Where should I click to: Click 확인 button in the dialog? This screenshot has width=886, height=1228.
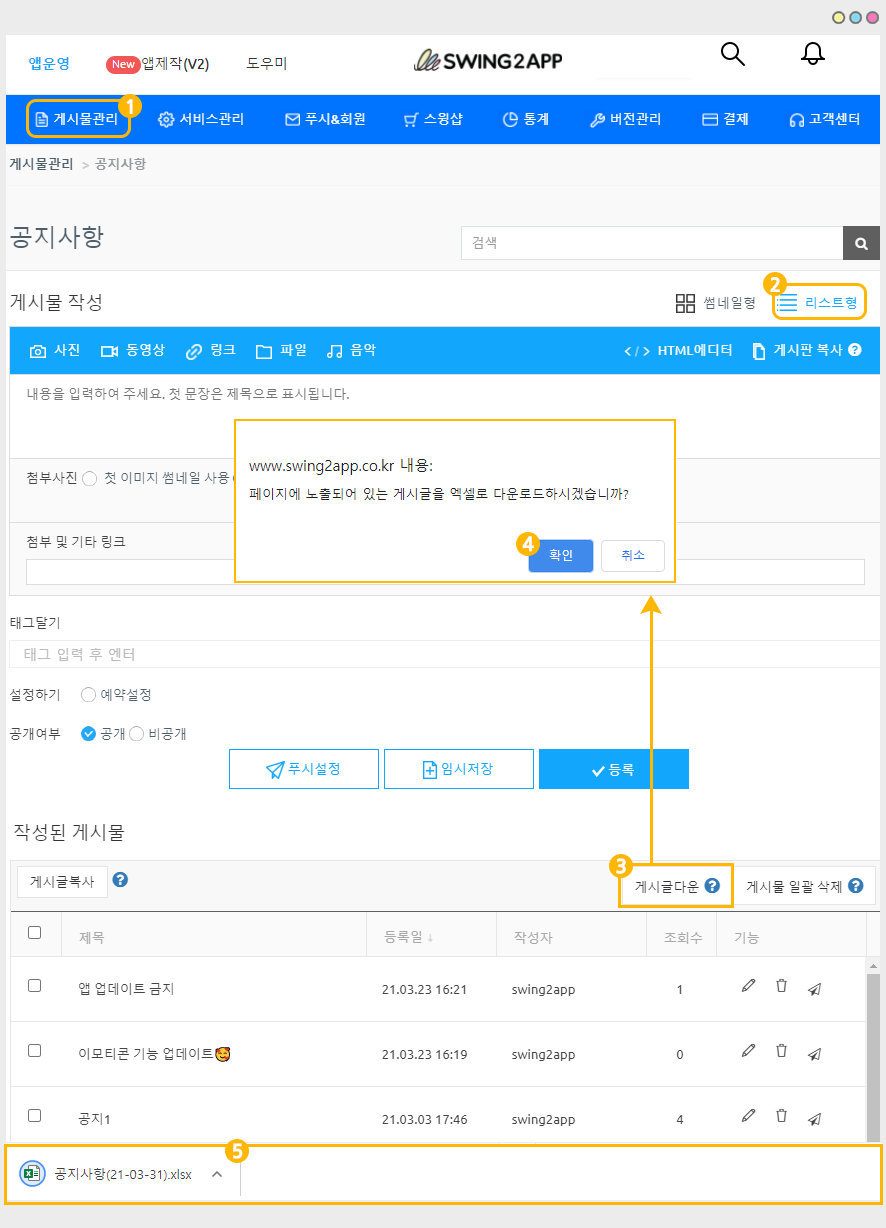pyautogui.click(x=561, y=556)
